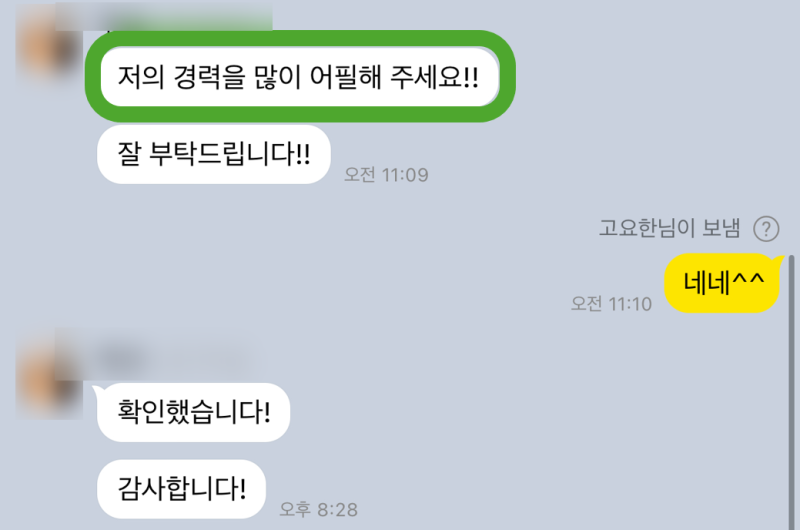Select the 잘 부탁드립니다!! message bubble

click(x=214, y=154)
